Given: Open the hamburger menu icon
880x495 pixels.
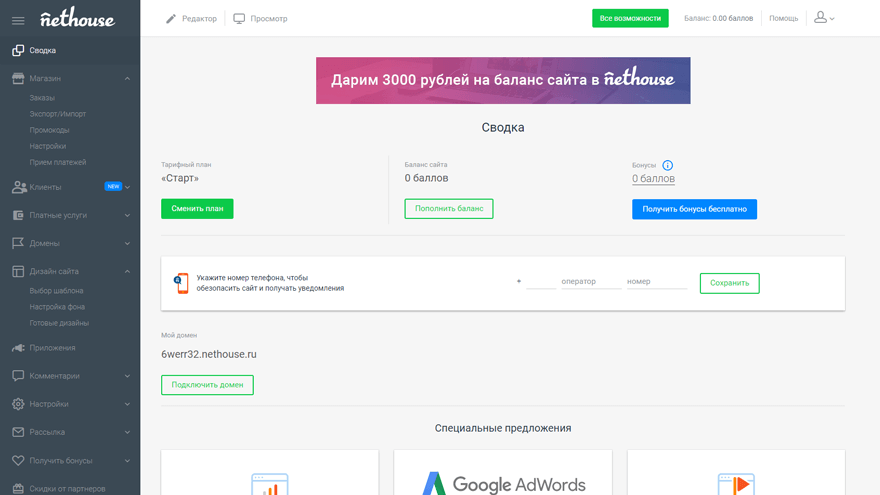Looking at the screenshot, I should (18, 21).
